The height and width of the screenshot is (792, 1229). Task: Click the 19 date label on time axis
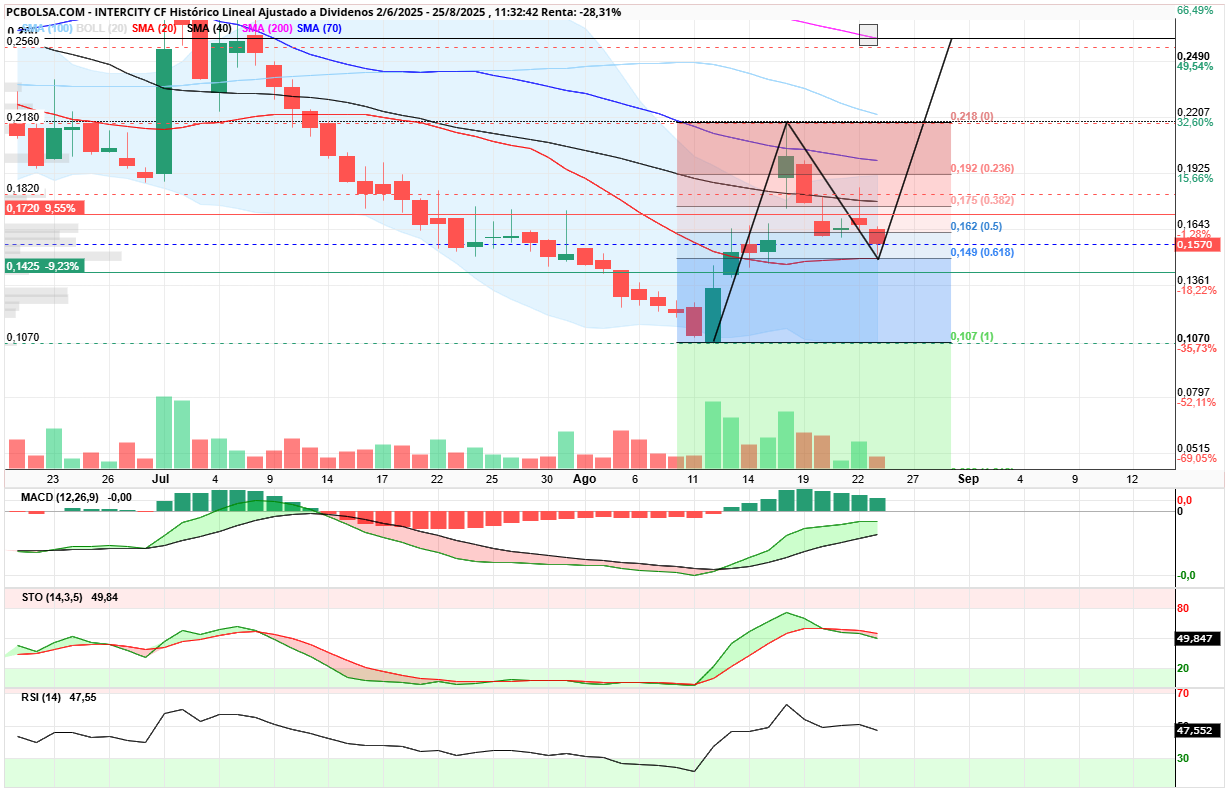pyautogui.click(x=803, y=479)
